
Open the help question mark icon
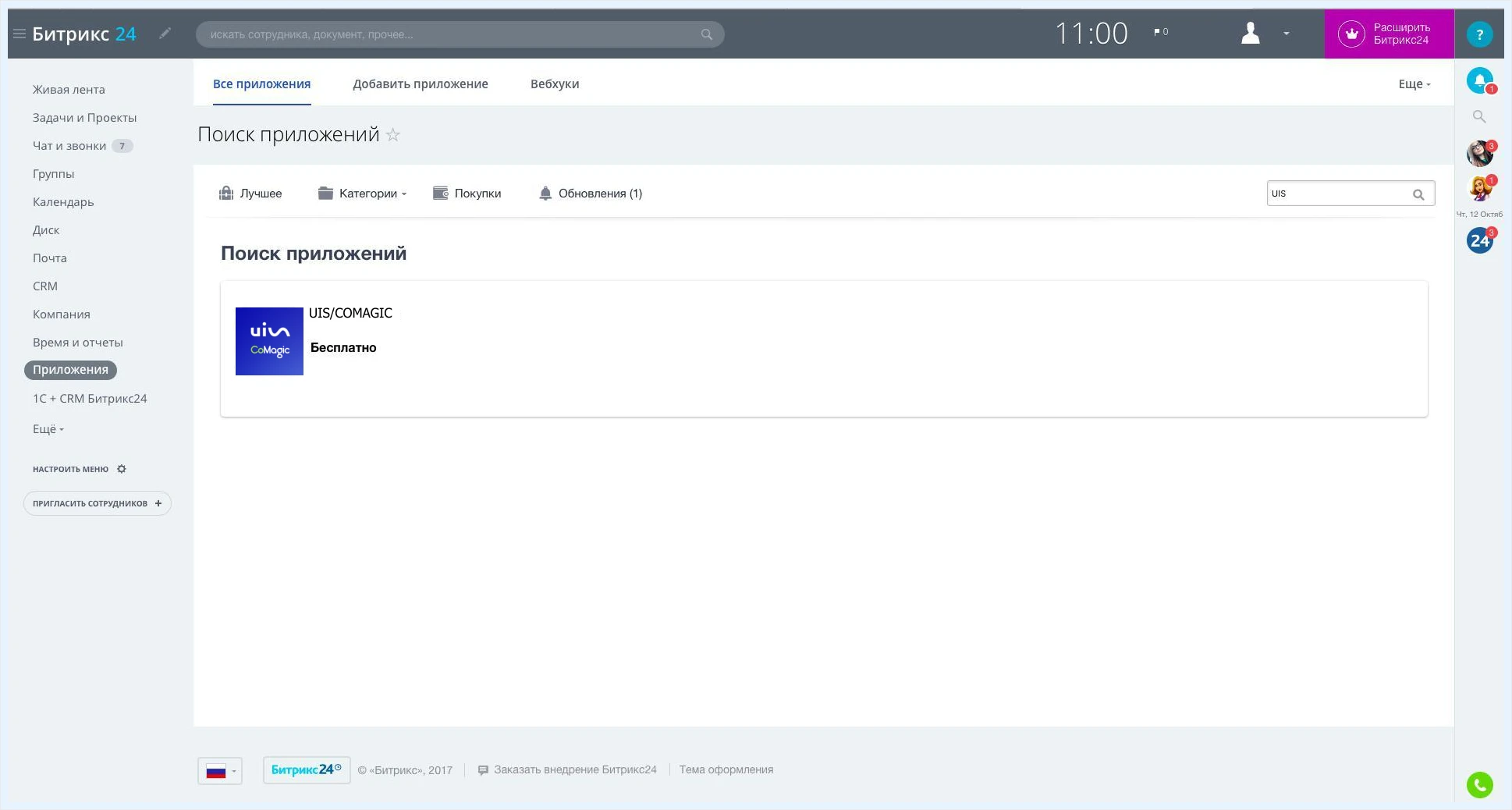pos(1480,34)
